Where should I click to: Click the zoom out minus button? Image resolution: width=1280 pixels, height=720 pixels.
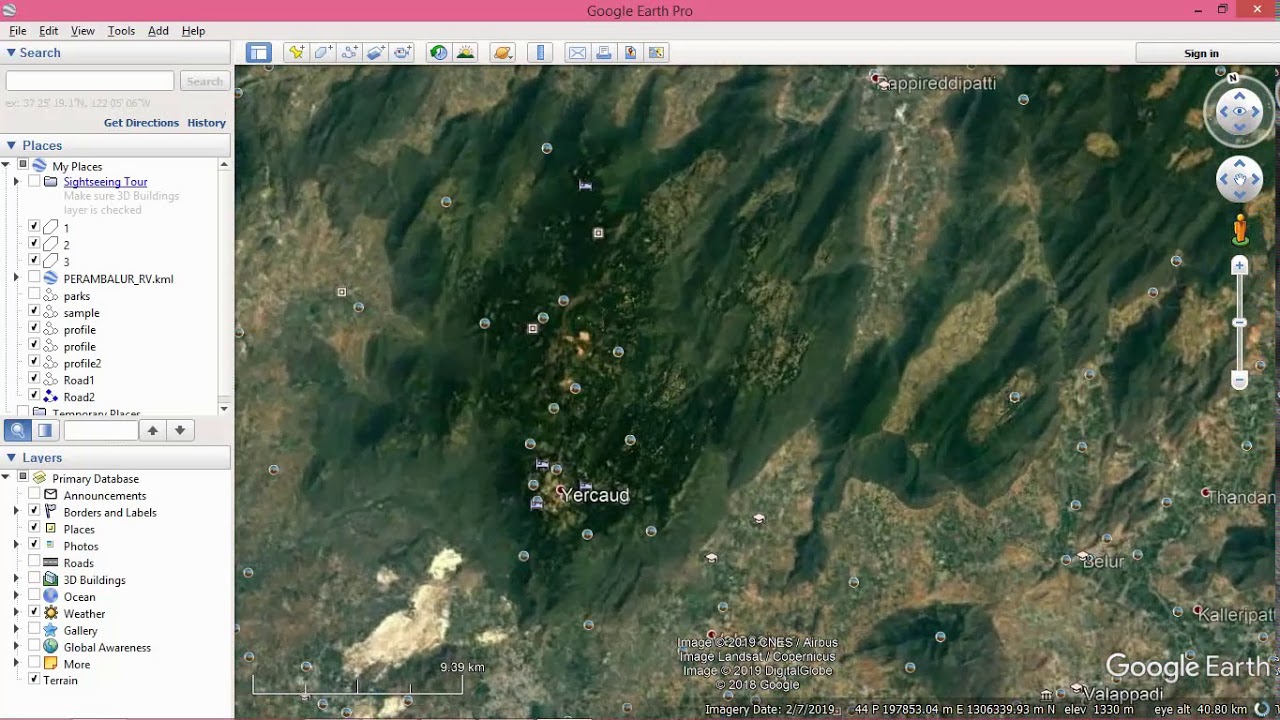point(1240,380)
